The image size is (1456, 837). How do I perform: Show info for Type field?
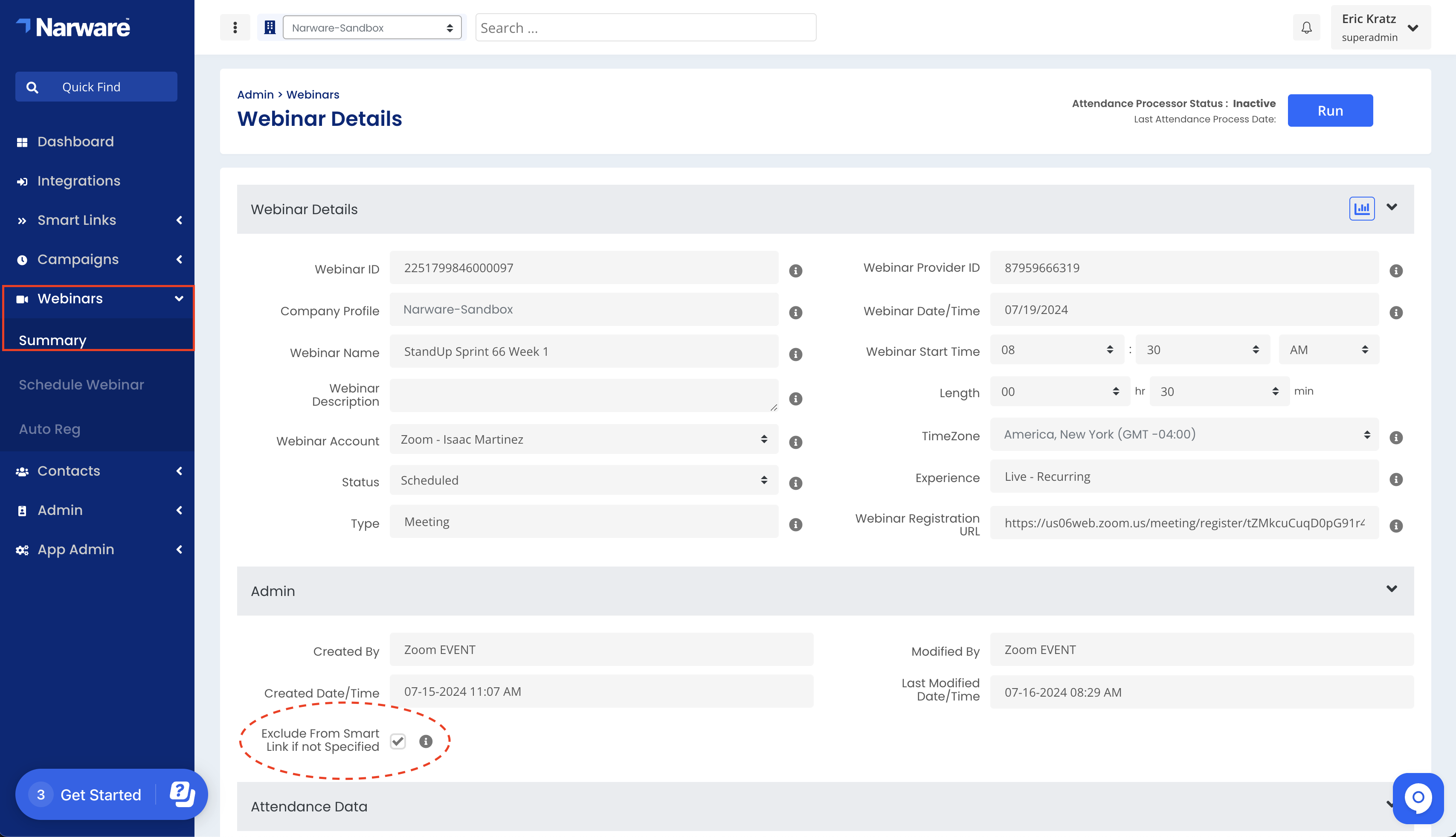click(x=795, y=524)
